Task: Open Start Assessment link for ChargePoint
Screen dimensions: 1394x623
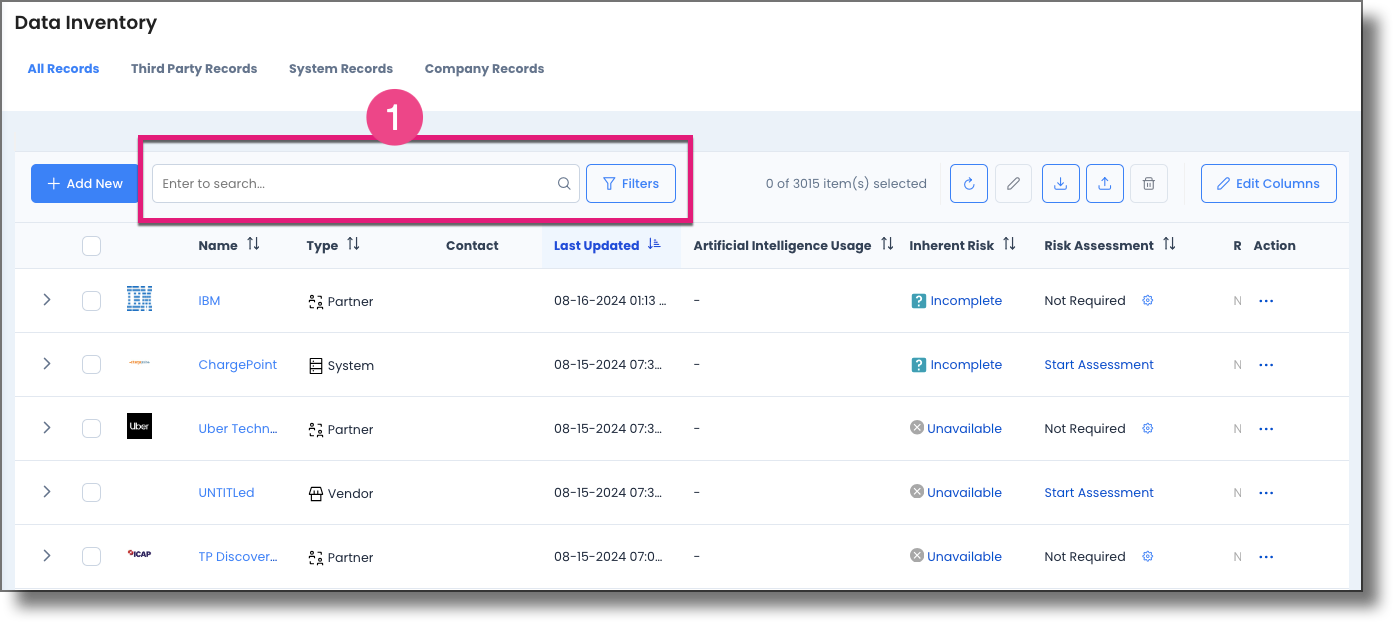Action: pos(1098,364)
